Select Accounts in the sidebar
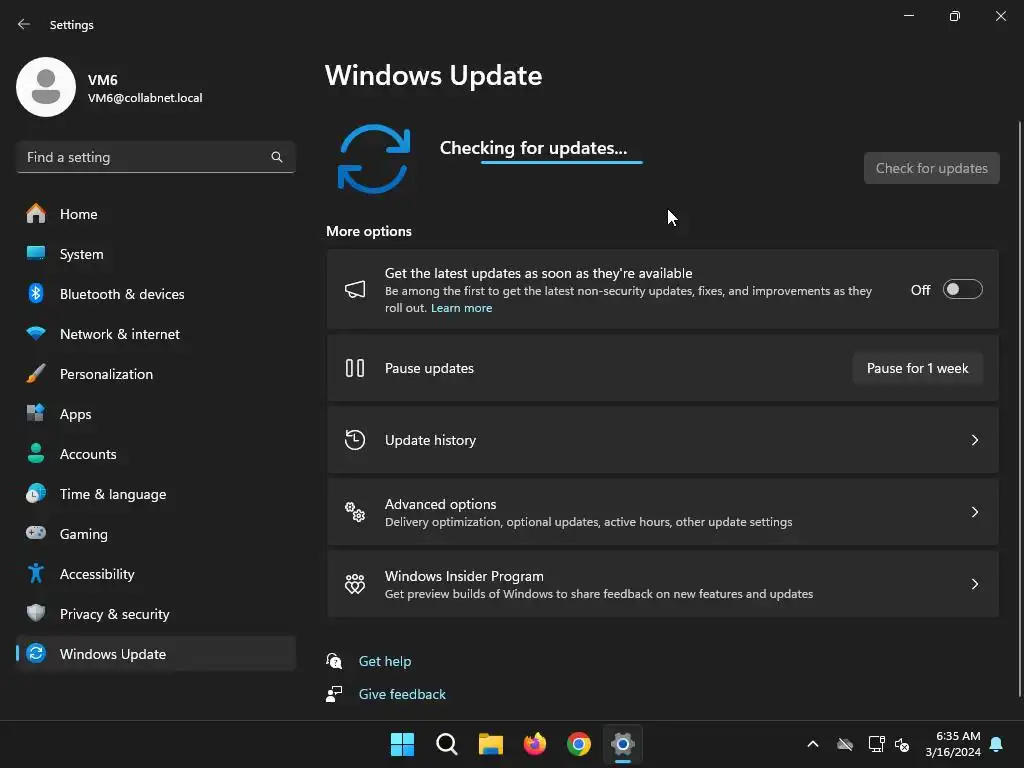This screenshot has height=768, width=1024. pyautogui.click(x=155, y=453)
